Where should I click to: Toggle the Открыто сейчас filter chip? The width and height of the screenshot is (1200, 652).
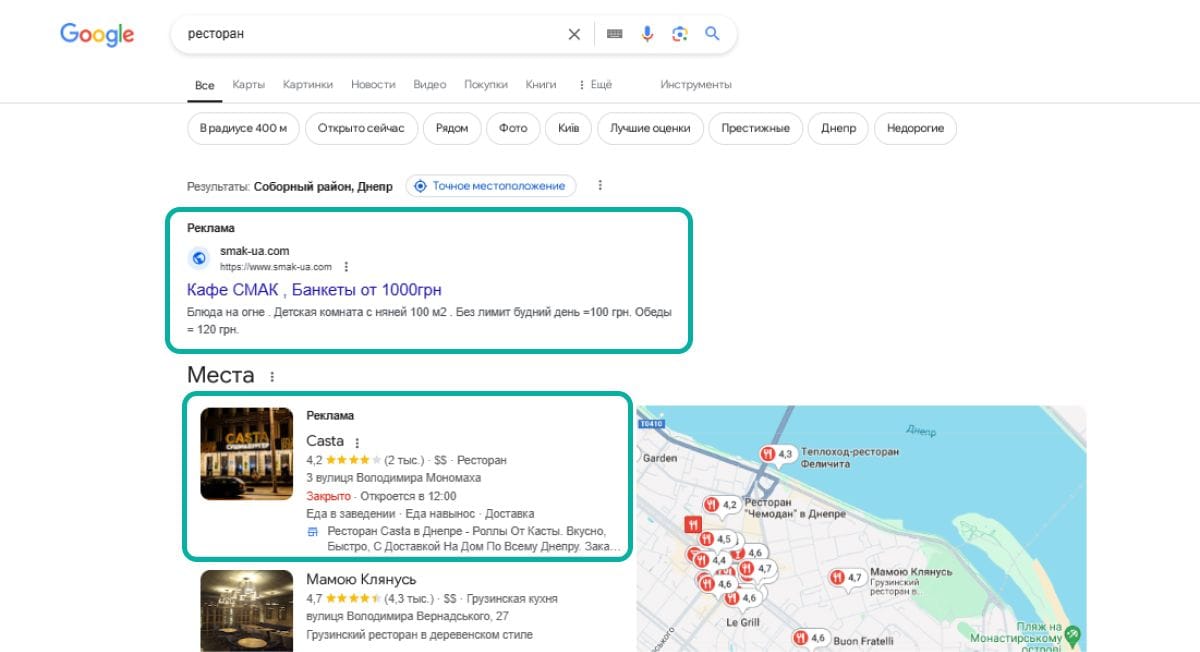pos(361,129)
